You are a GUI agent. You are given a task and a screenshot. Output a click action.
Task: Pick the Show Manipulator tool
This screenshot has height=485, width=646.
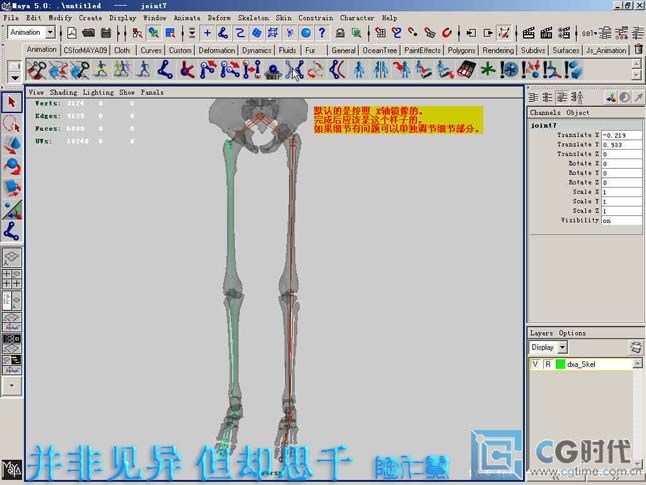12,209
